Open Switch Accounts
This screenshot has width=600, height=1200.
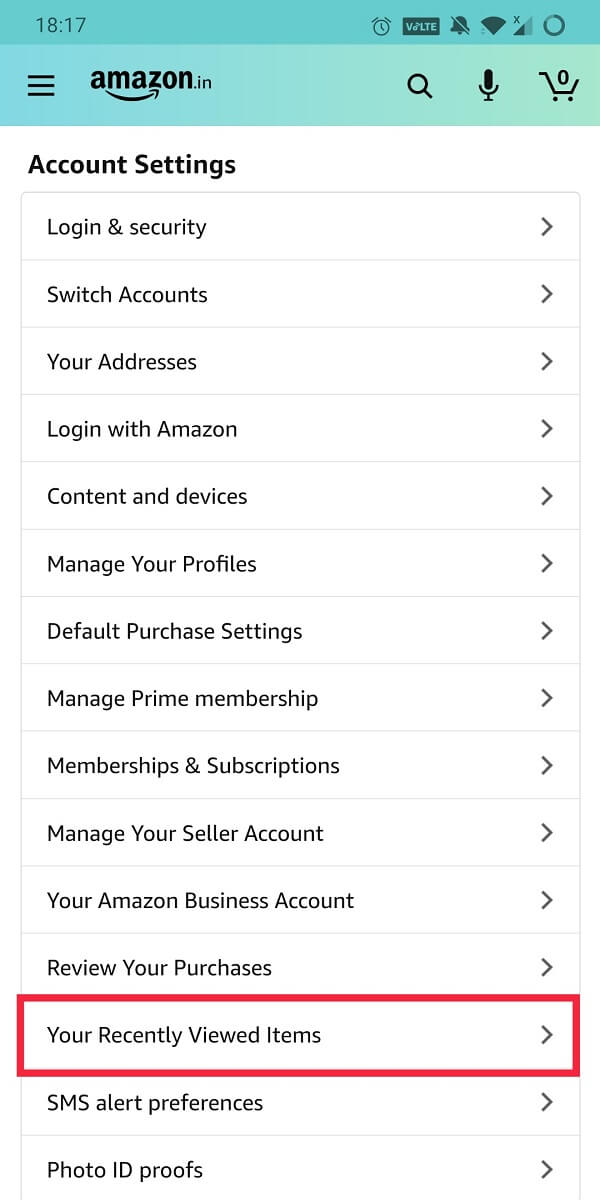tap(127, 294)
